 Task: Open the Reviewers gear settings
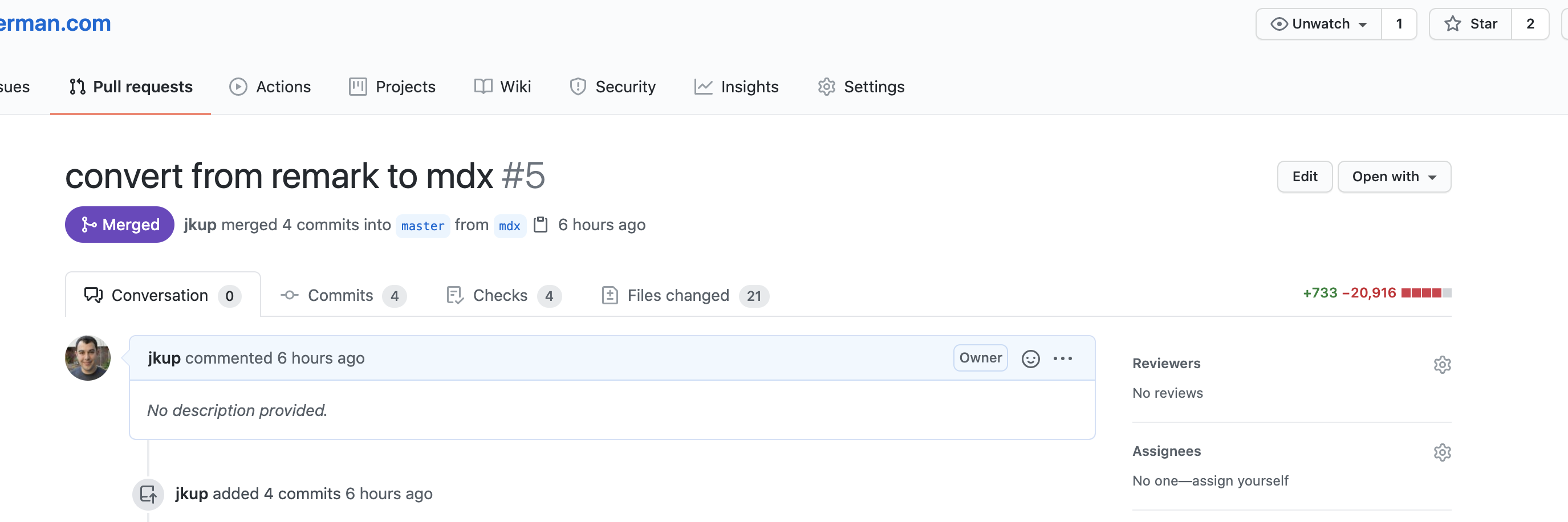point(1441,364)
